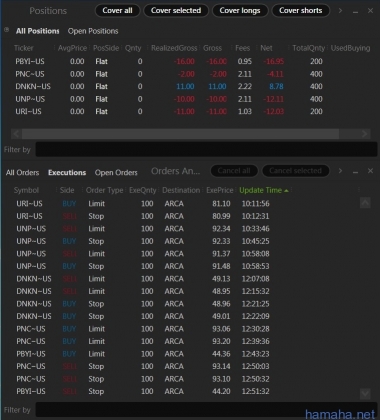The width and height of the screenshot is (380, 420).
Task: Select PNC~US execution at 12:30:28
Action: click(x=185, y=329)
